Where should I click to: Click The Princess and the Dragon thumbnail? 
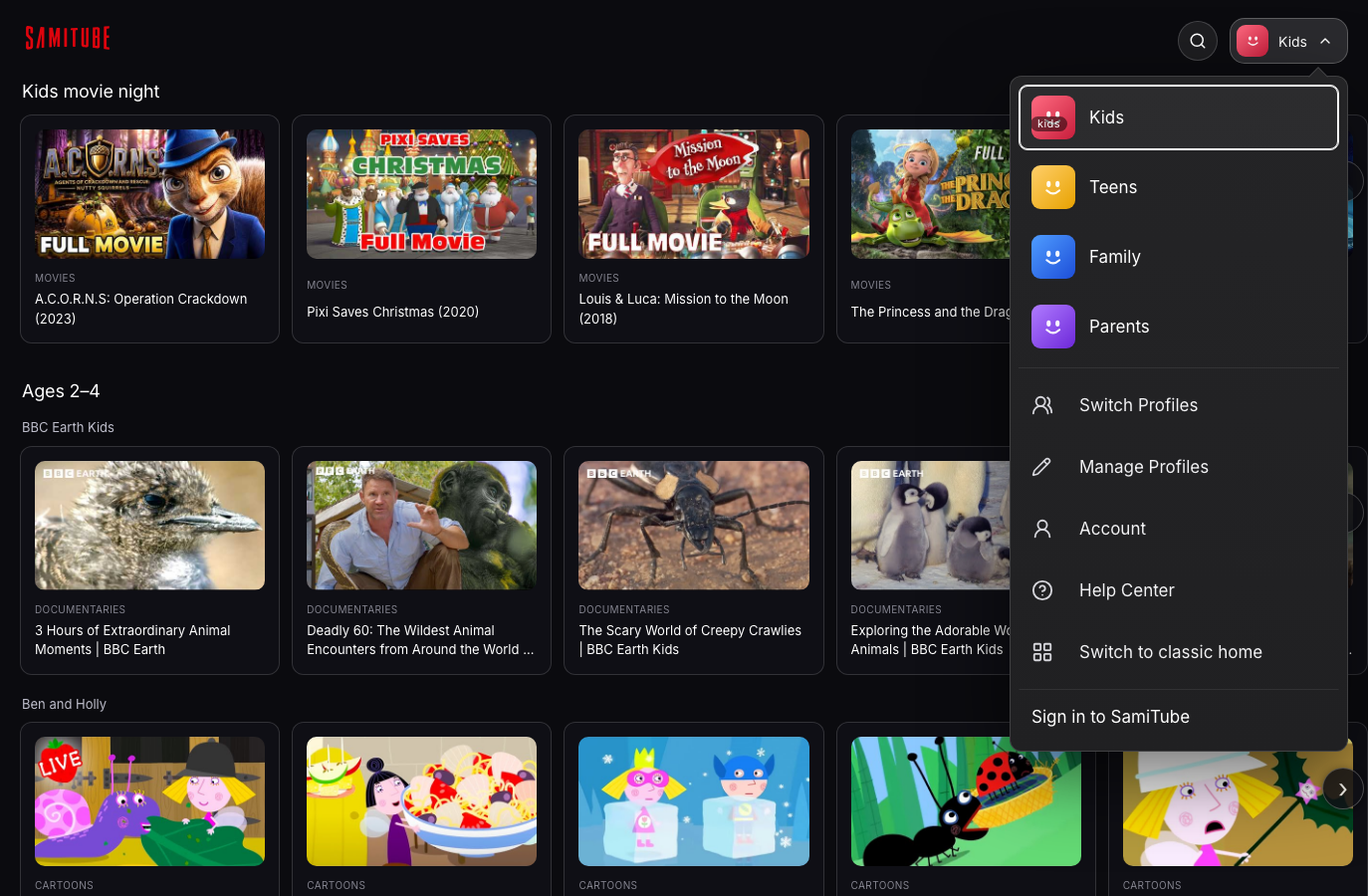pyautogui.click(x=931, y=194)
